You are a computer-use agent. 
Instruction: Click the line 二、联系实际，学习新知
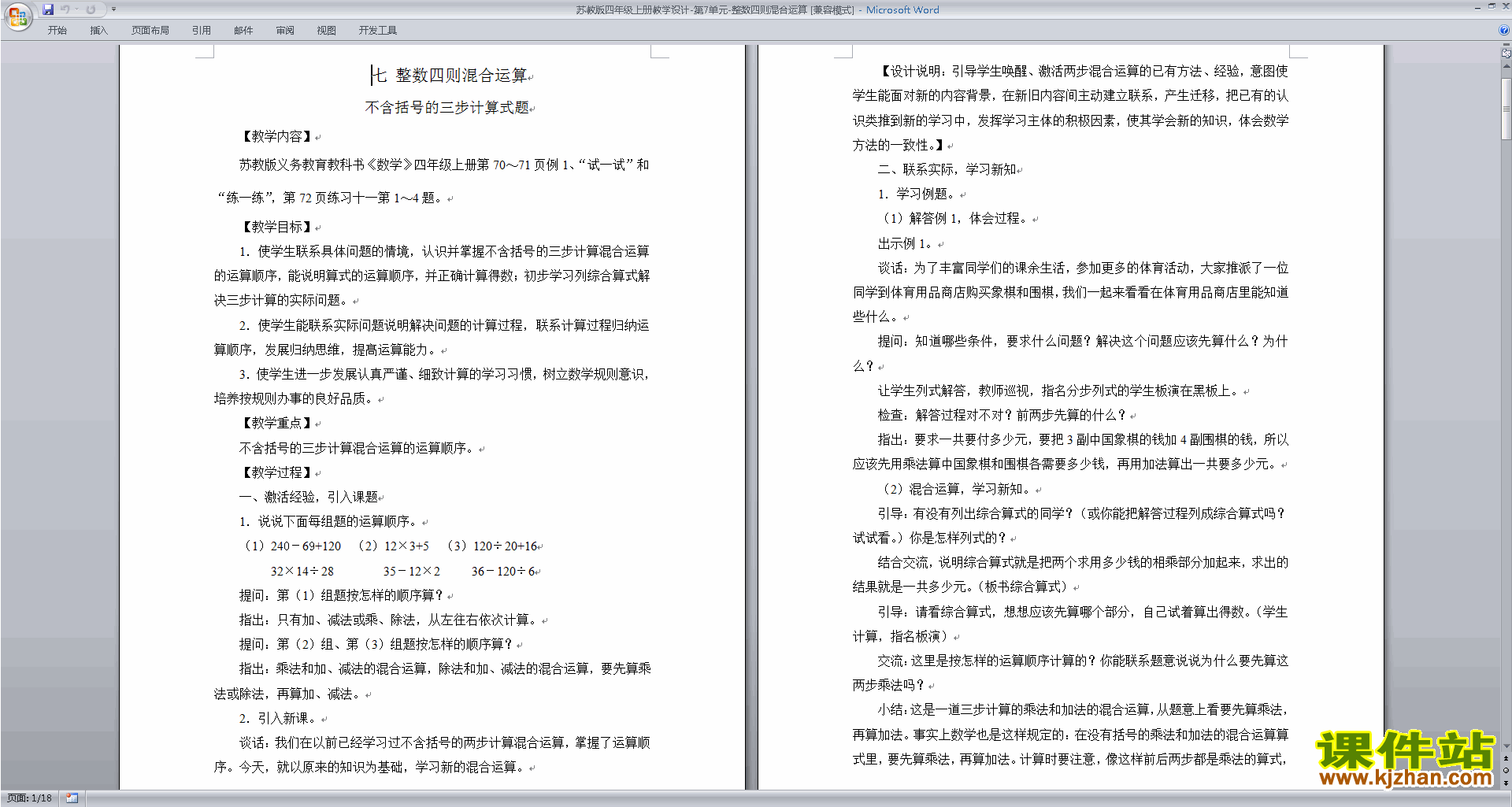(x=947, y=169)
